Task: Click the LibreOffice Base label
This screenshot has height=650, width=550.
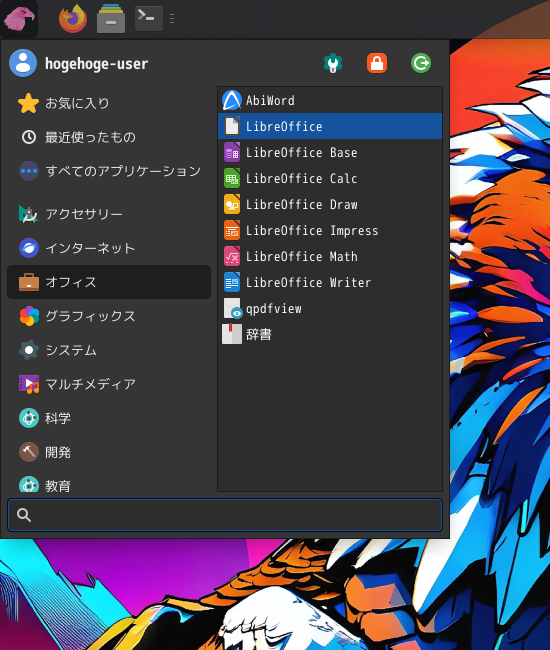Action: (x=302, y=153)
